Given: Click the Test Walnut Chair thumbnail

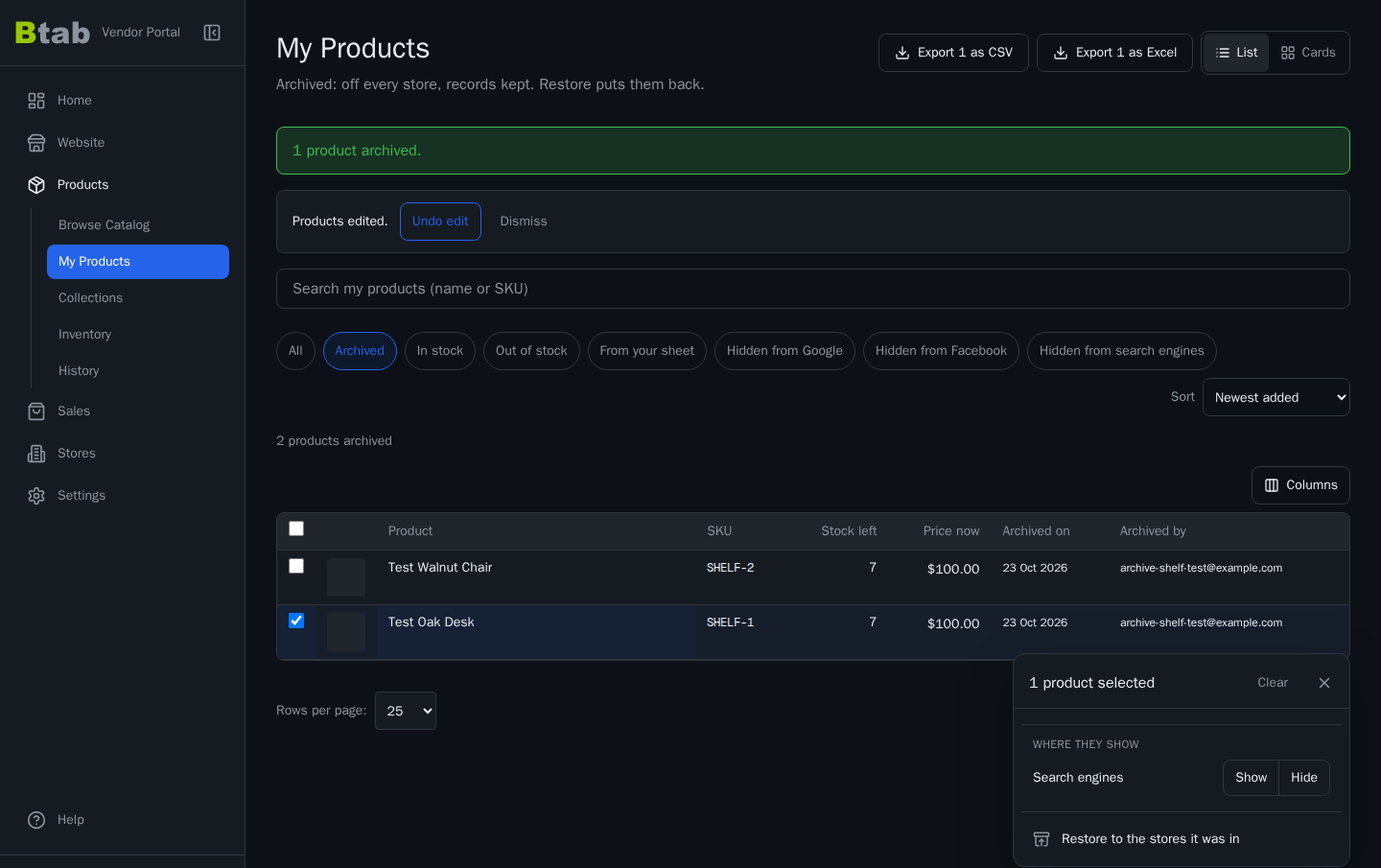Looking at the screenshot, I should click(x=346, y=577).
